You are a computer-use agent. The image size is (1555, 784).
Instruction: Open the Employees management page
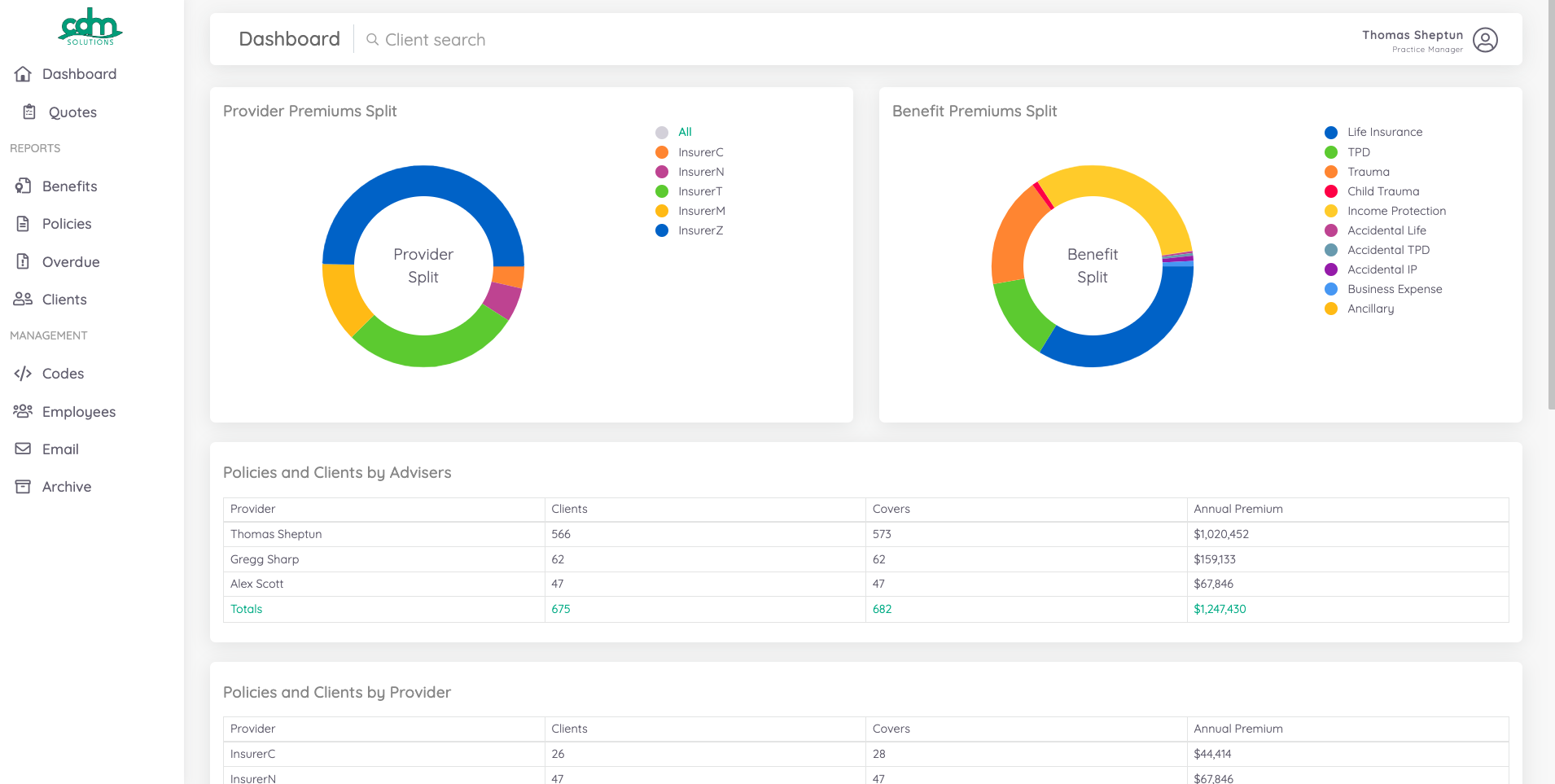[79, 412]
